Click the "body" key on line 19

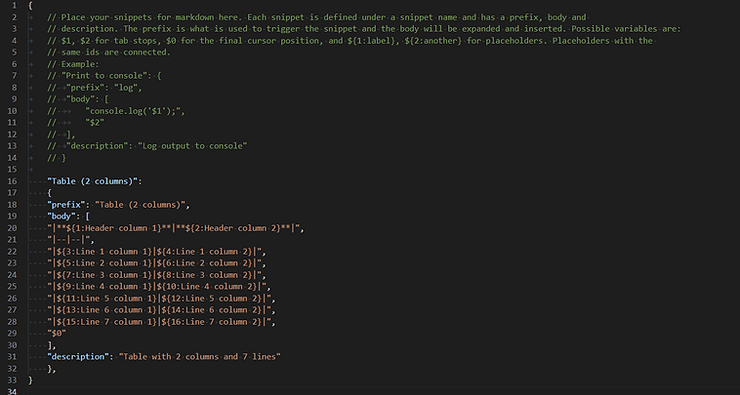coord(61,216)
